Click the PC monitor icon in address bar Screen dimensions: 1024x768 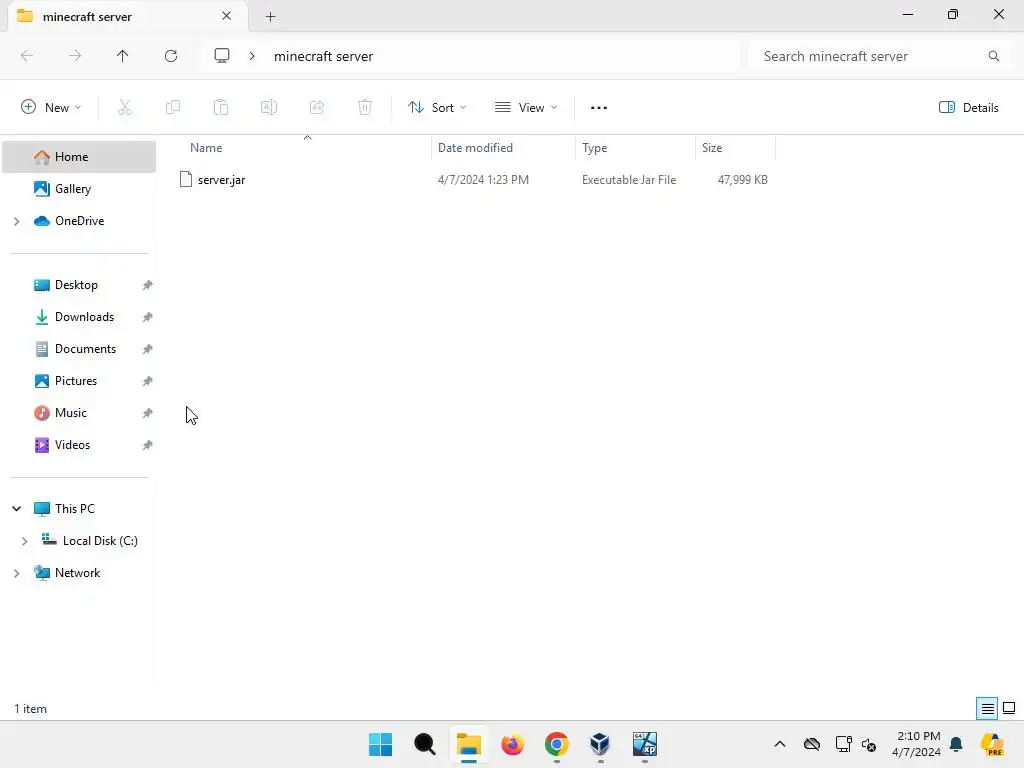pos(222,56)
